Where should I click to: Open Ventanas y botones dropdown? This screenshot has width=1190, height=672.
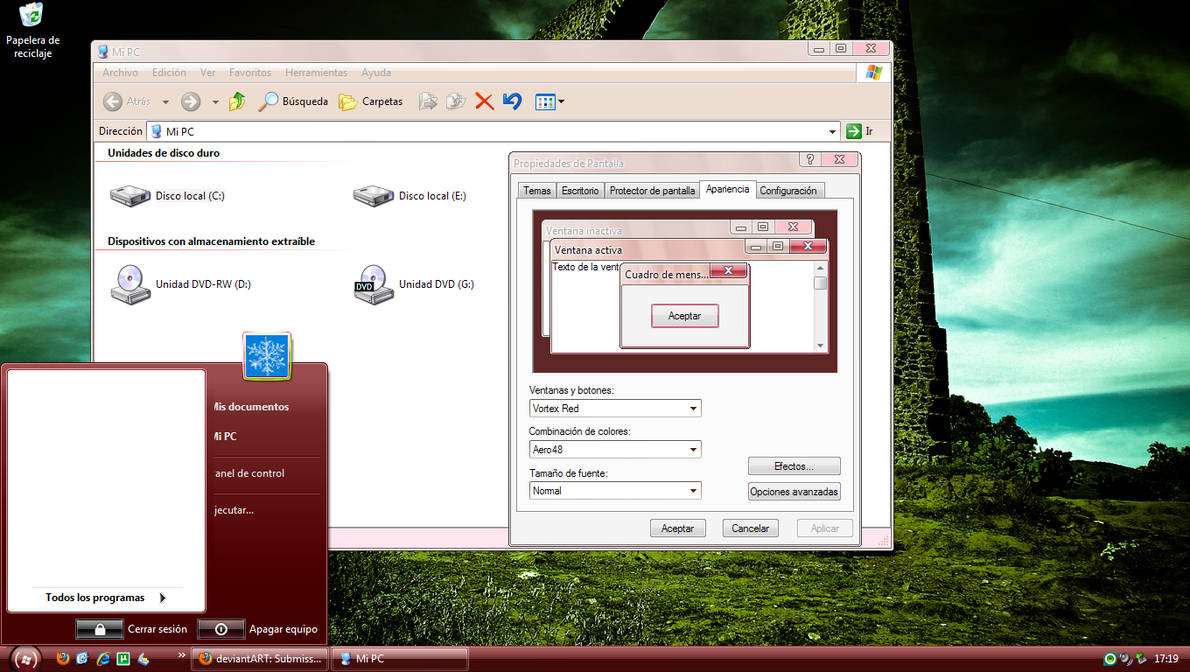pos(615,409)
